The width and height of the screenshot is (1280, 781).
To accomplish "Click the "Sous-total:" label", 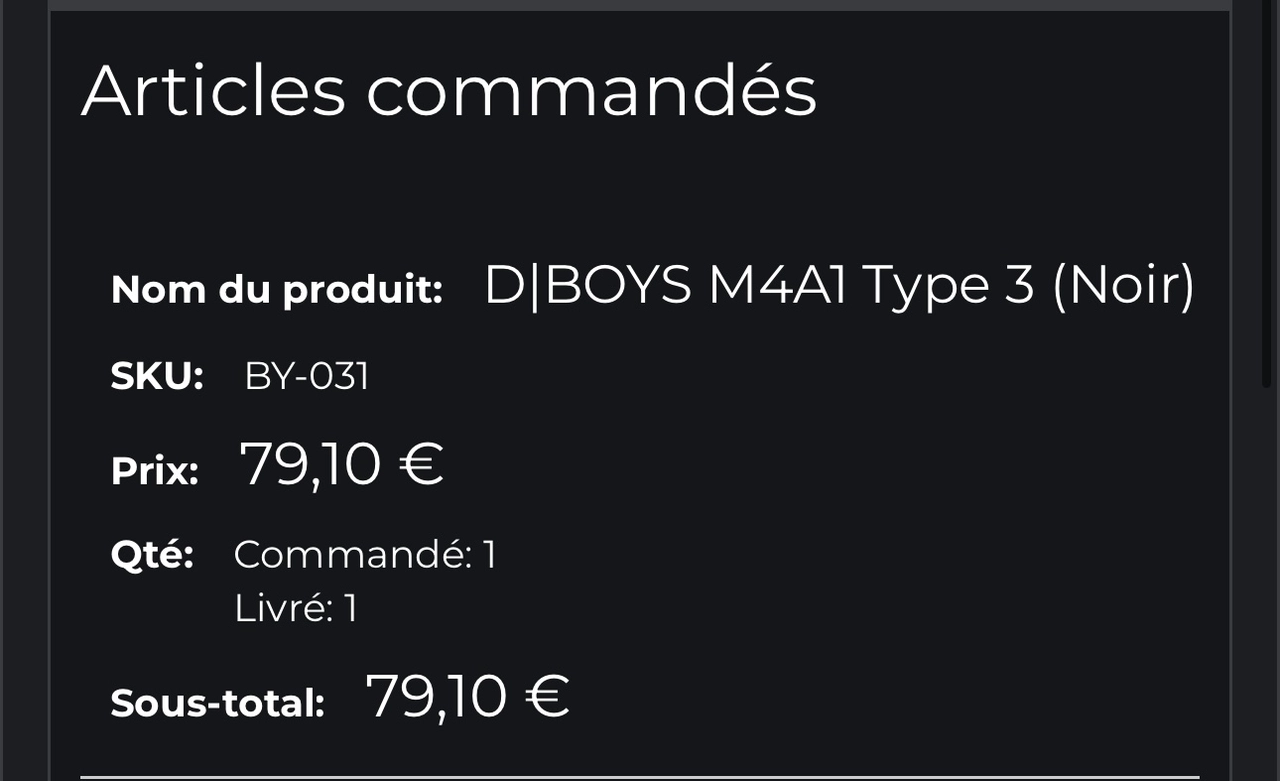I will [x=217, y=703].
